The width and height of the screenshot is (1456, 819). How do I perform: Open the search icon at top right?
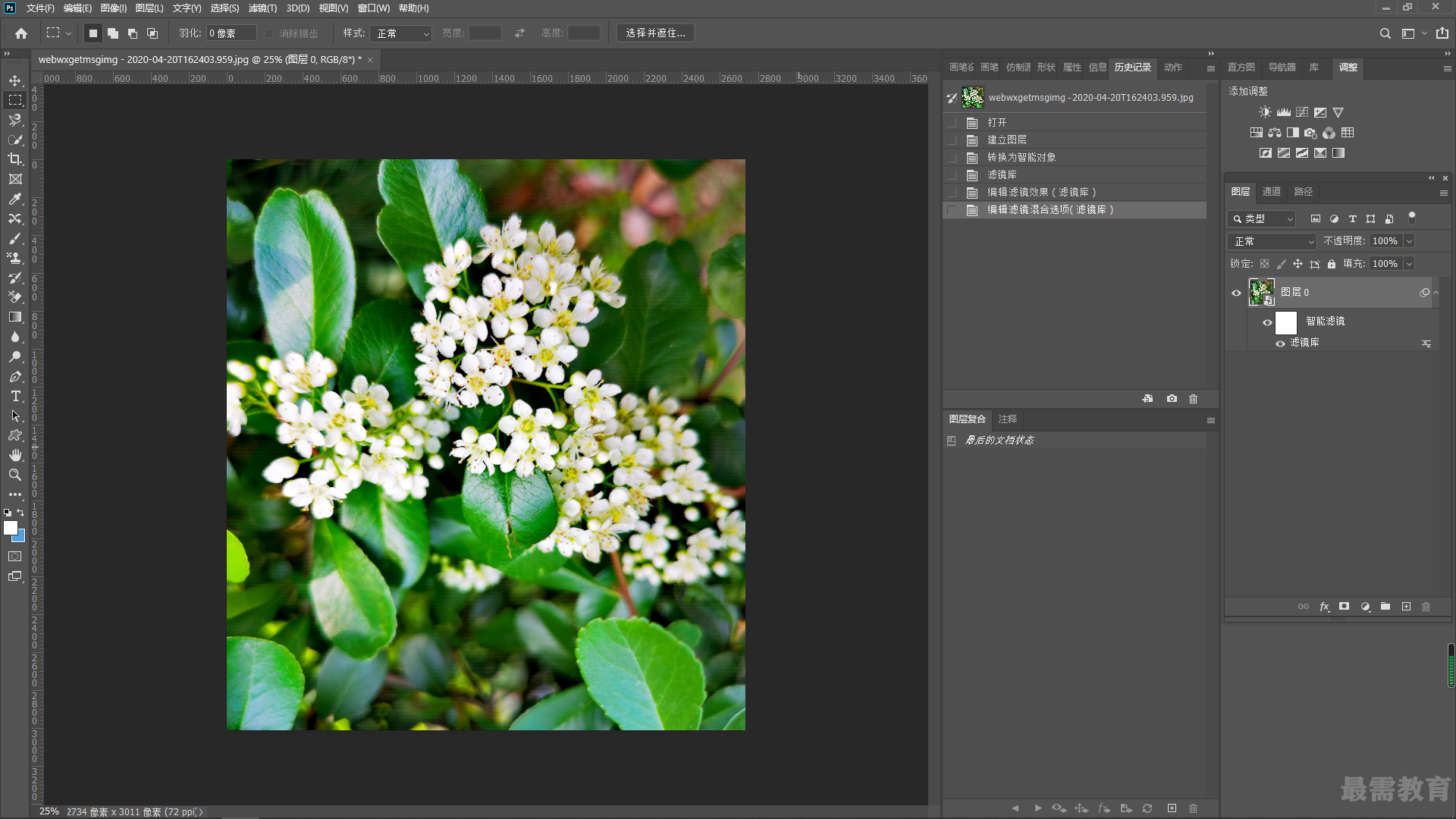(1385, 33)
